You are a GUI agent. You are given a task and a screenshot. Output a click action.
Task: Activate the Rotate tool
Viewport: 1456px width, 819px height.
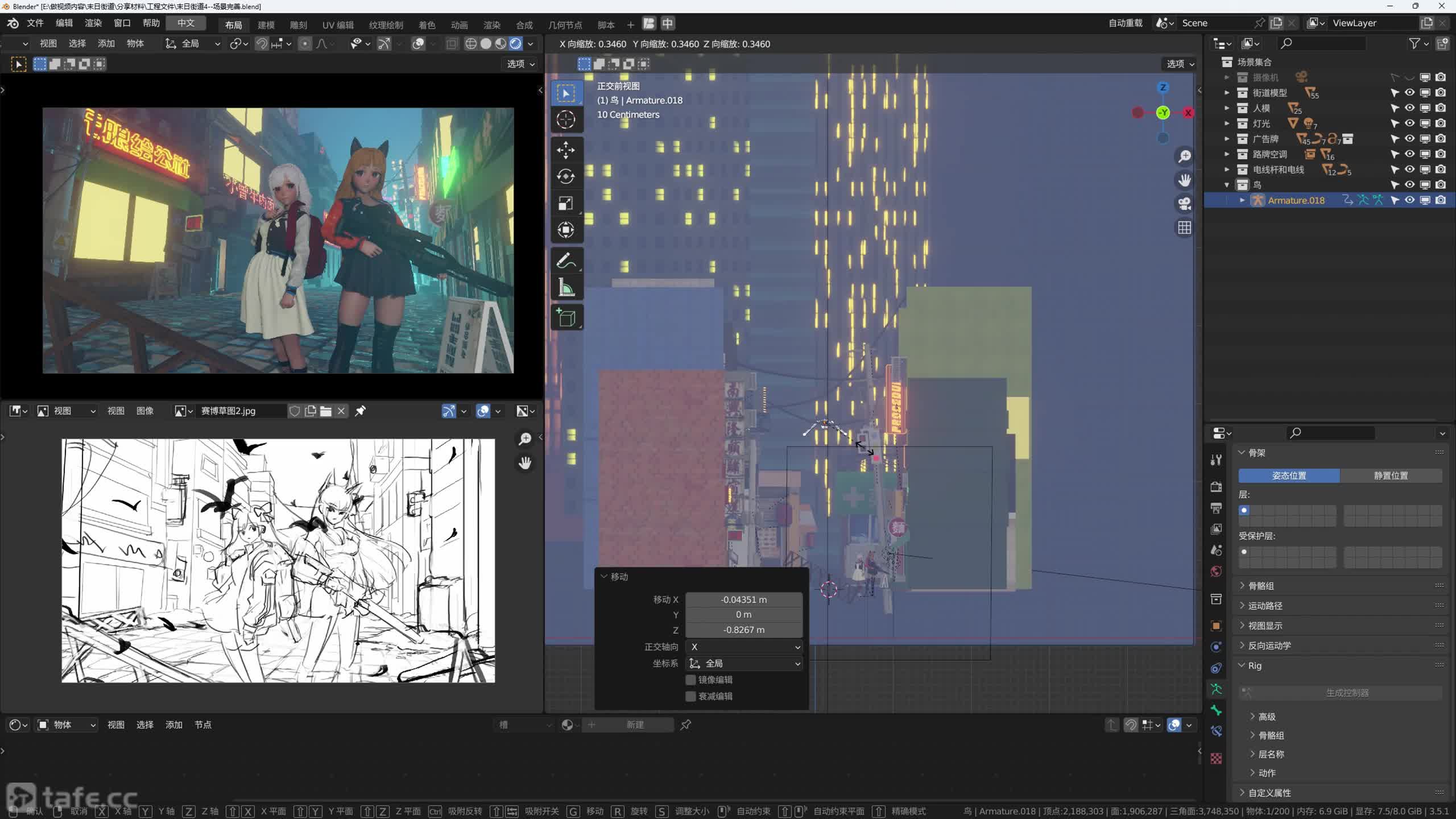pos(566,177)
